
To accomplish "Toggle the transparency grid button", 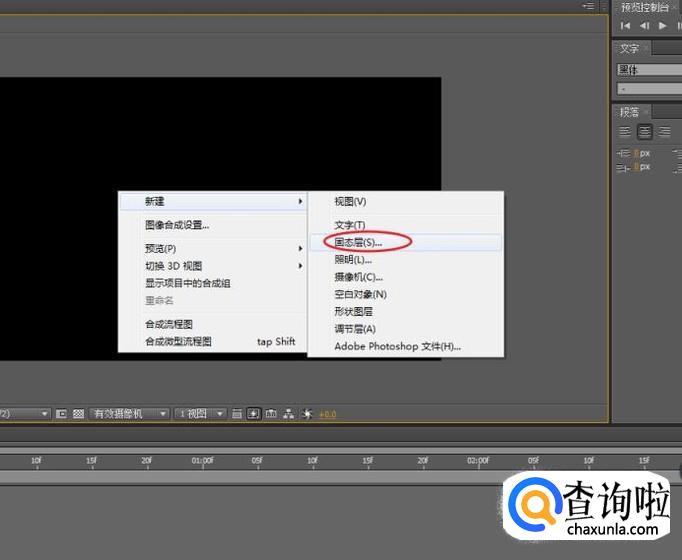I will point(78,413).
